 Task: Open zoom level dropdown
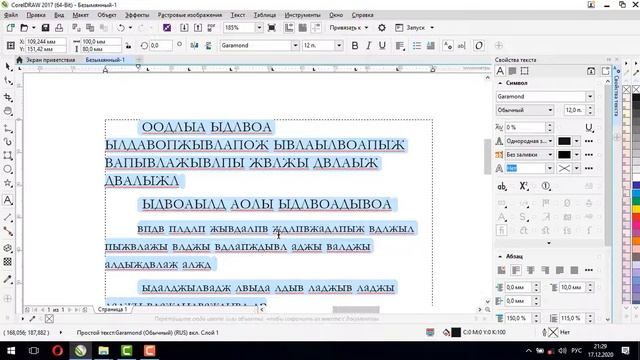[x=259, y=28]
